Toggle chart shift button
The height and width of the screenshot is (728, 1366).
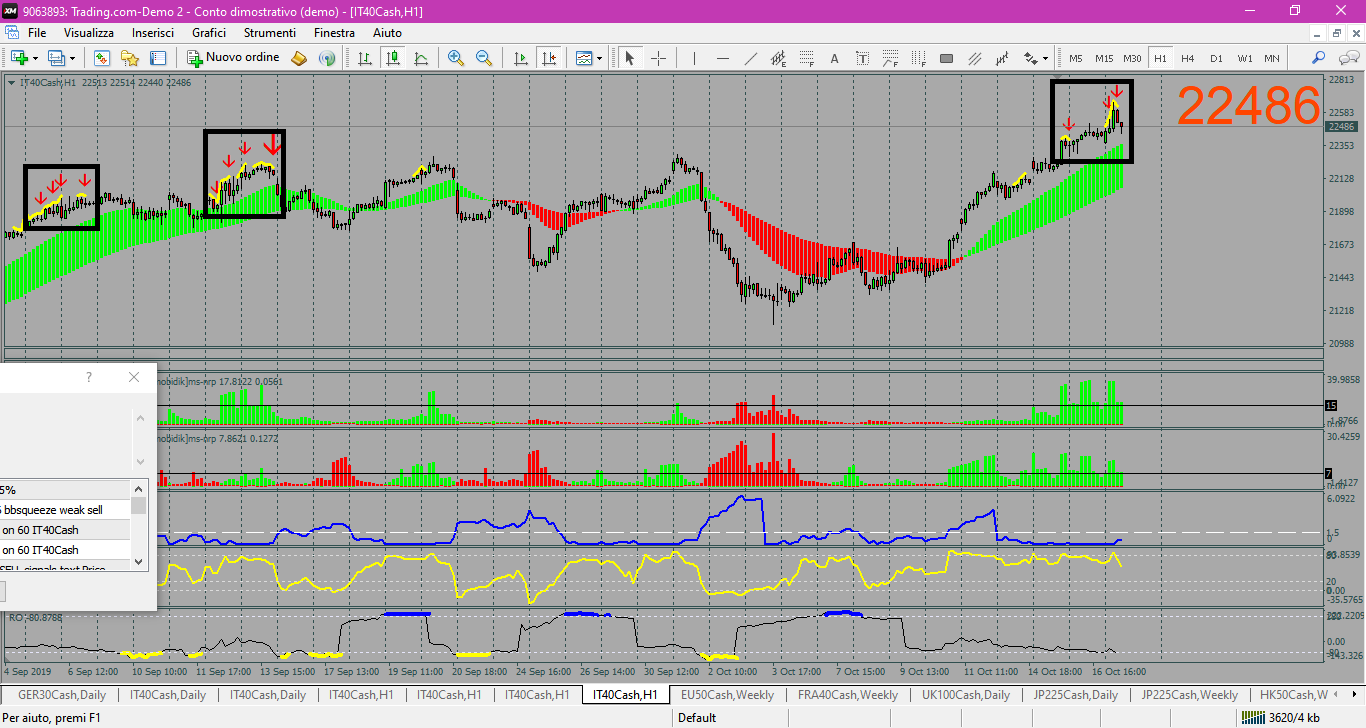548,58
